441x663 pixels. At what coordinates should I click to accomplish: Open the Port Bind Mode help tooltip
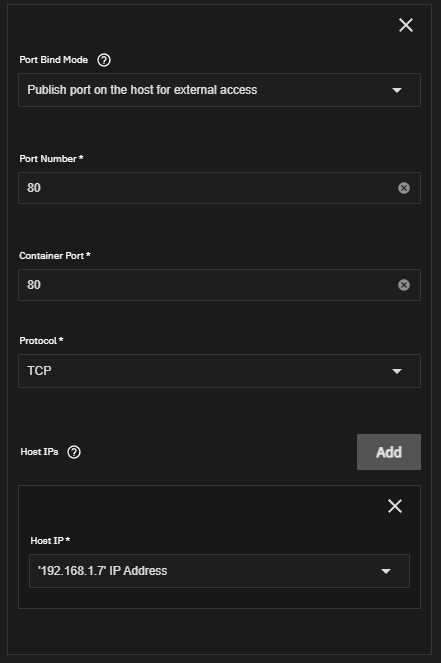104,60
